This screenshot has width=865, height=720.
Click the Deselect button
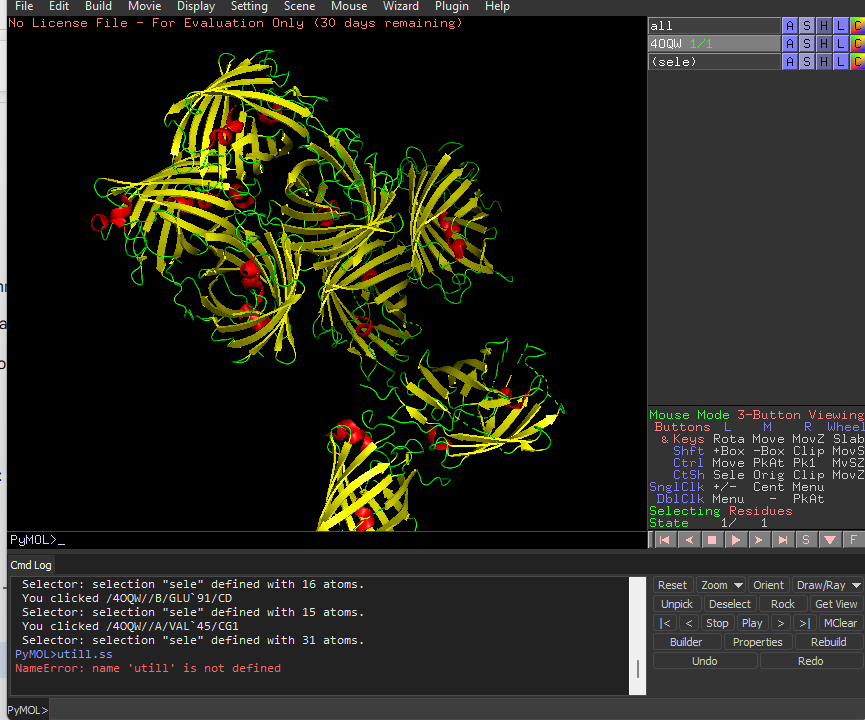click(729, 604)
